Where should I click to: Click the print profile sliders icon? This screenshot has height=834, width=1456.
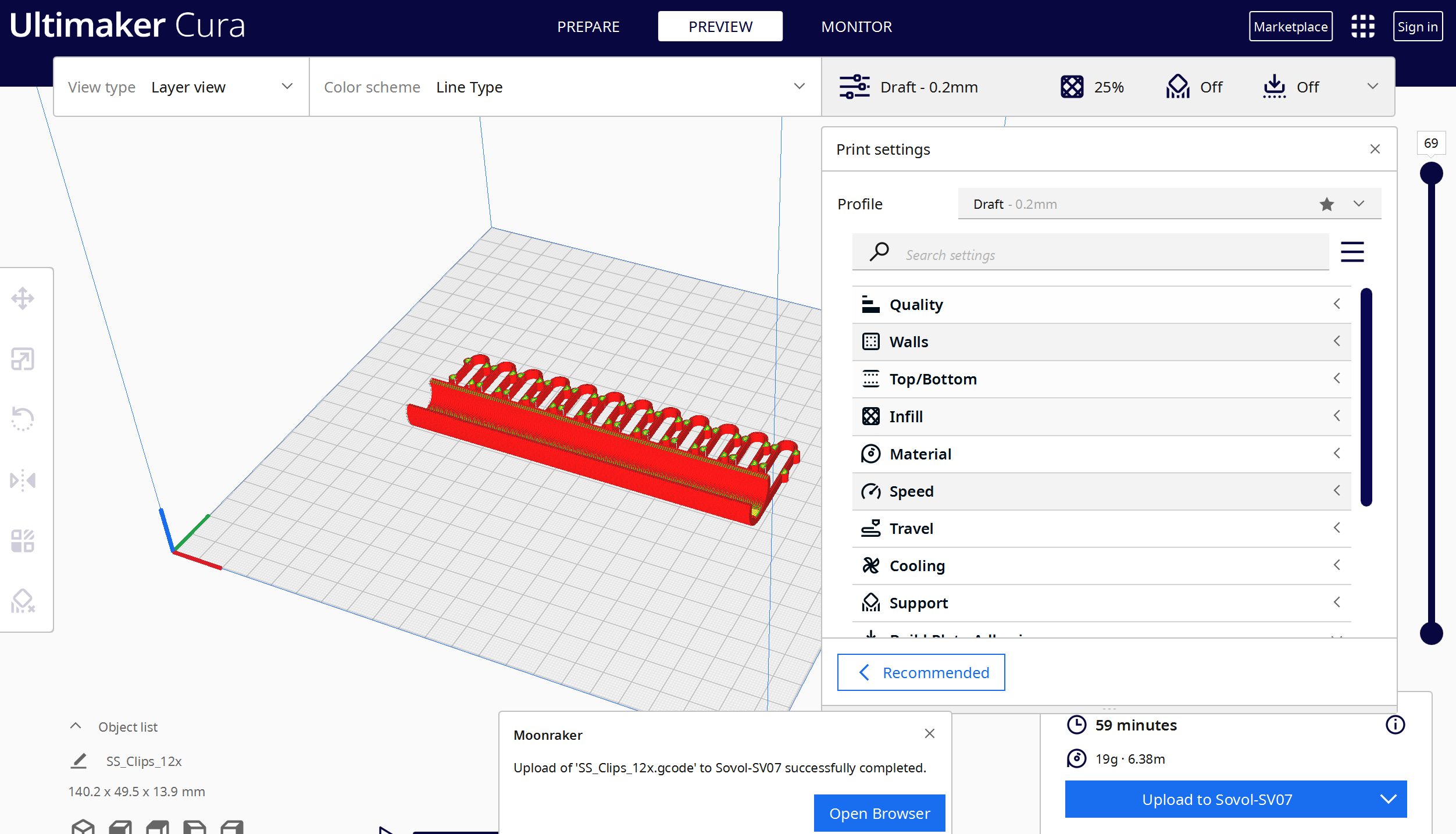pos(854,87)
